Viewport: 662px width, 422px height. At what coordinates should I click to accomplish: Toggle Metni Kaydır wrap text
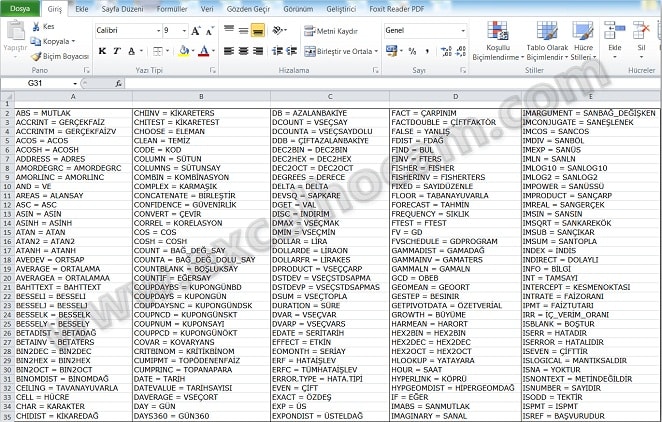coord(333,31)
